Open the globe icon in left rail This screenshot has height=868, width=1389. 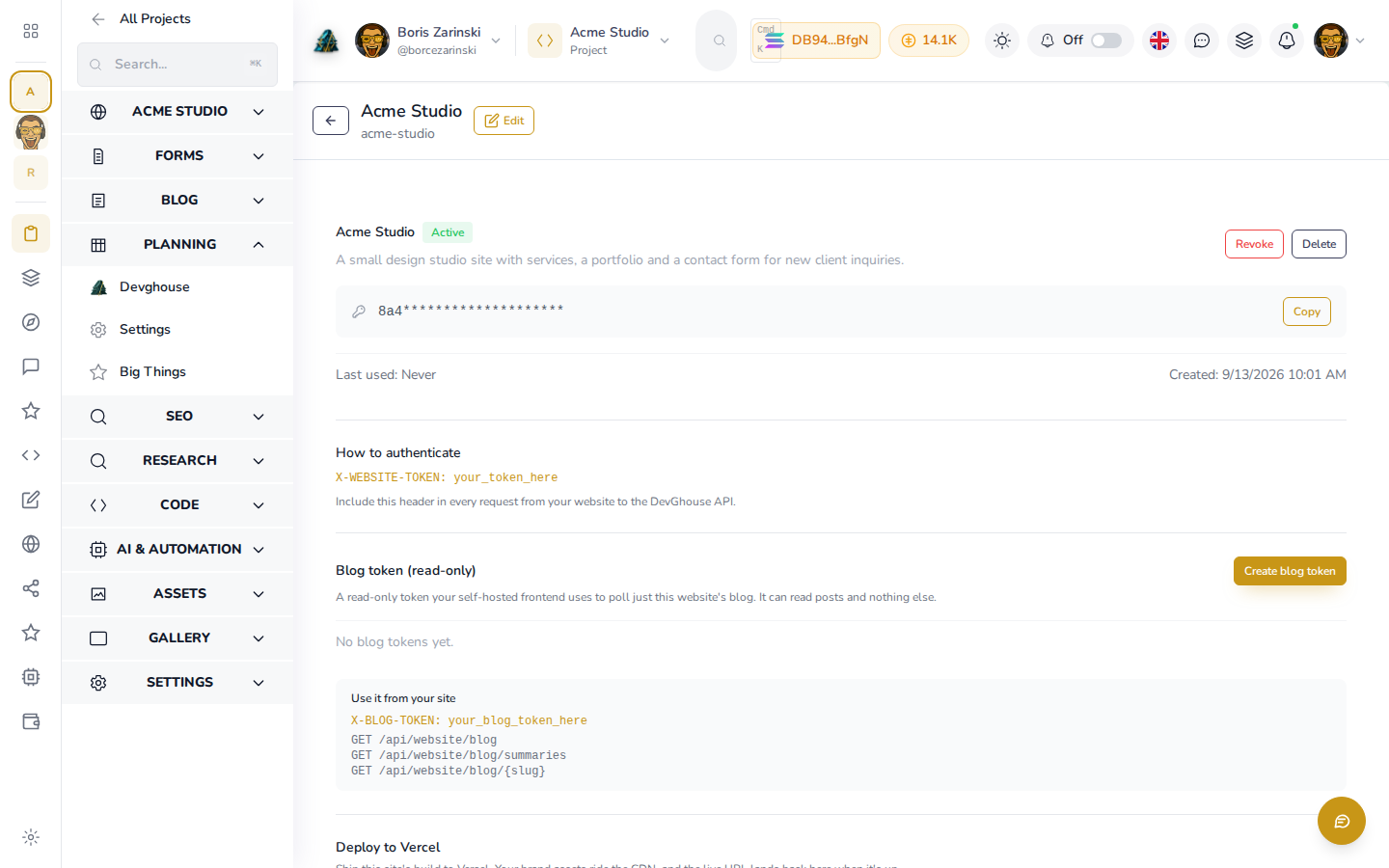31,544
